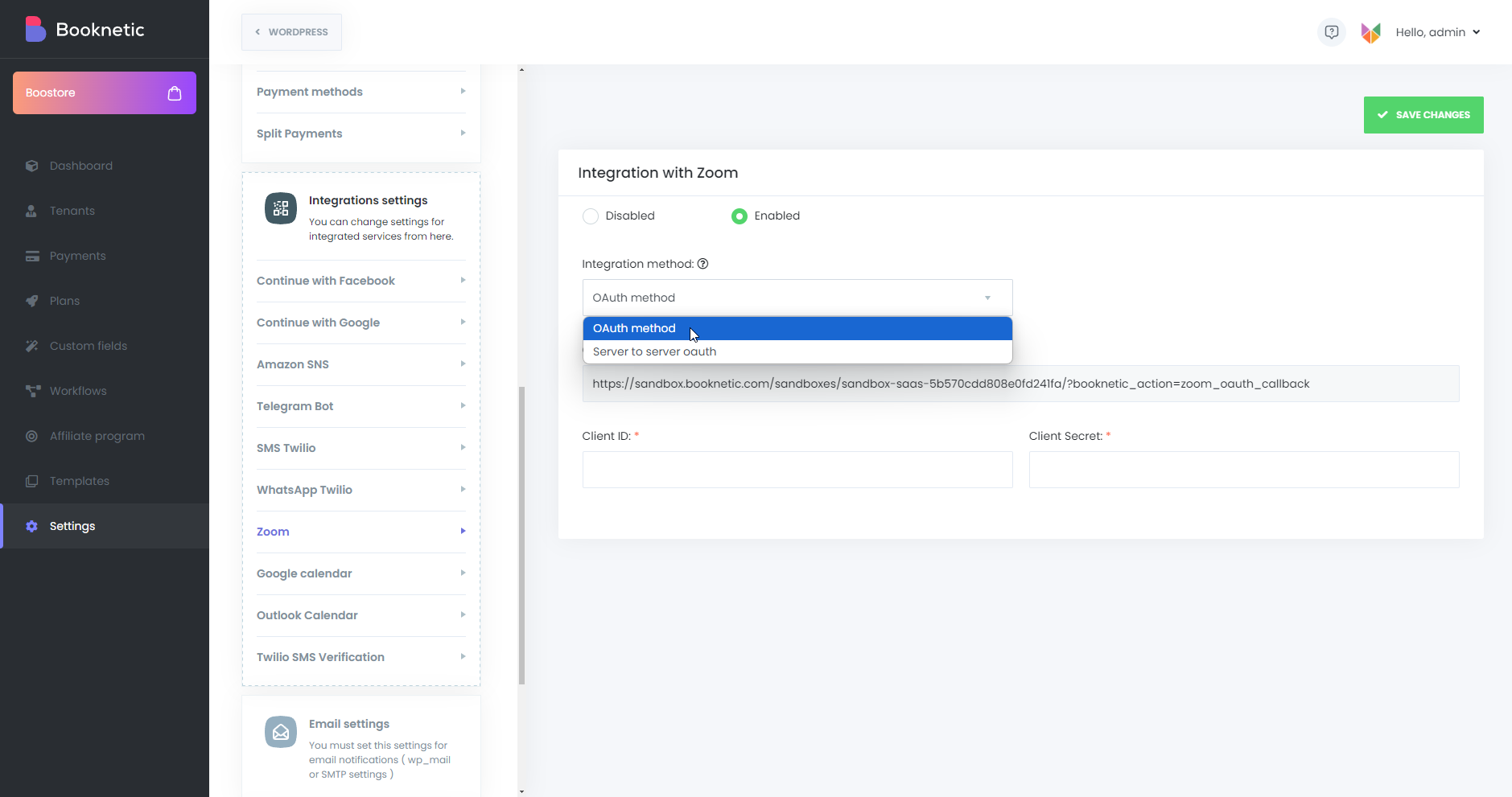Open Outlook Calendar settings
The height and width of the screenshot is (797, 1512).
(361, 615)
